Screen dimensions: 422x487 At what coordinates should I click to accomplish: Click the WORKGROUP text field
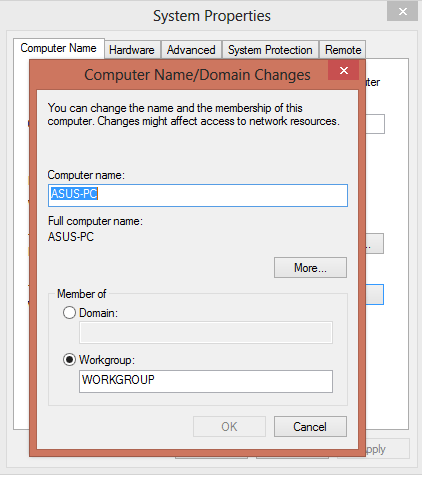[x=206, y=381]
